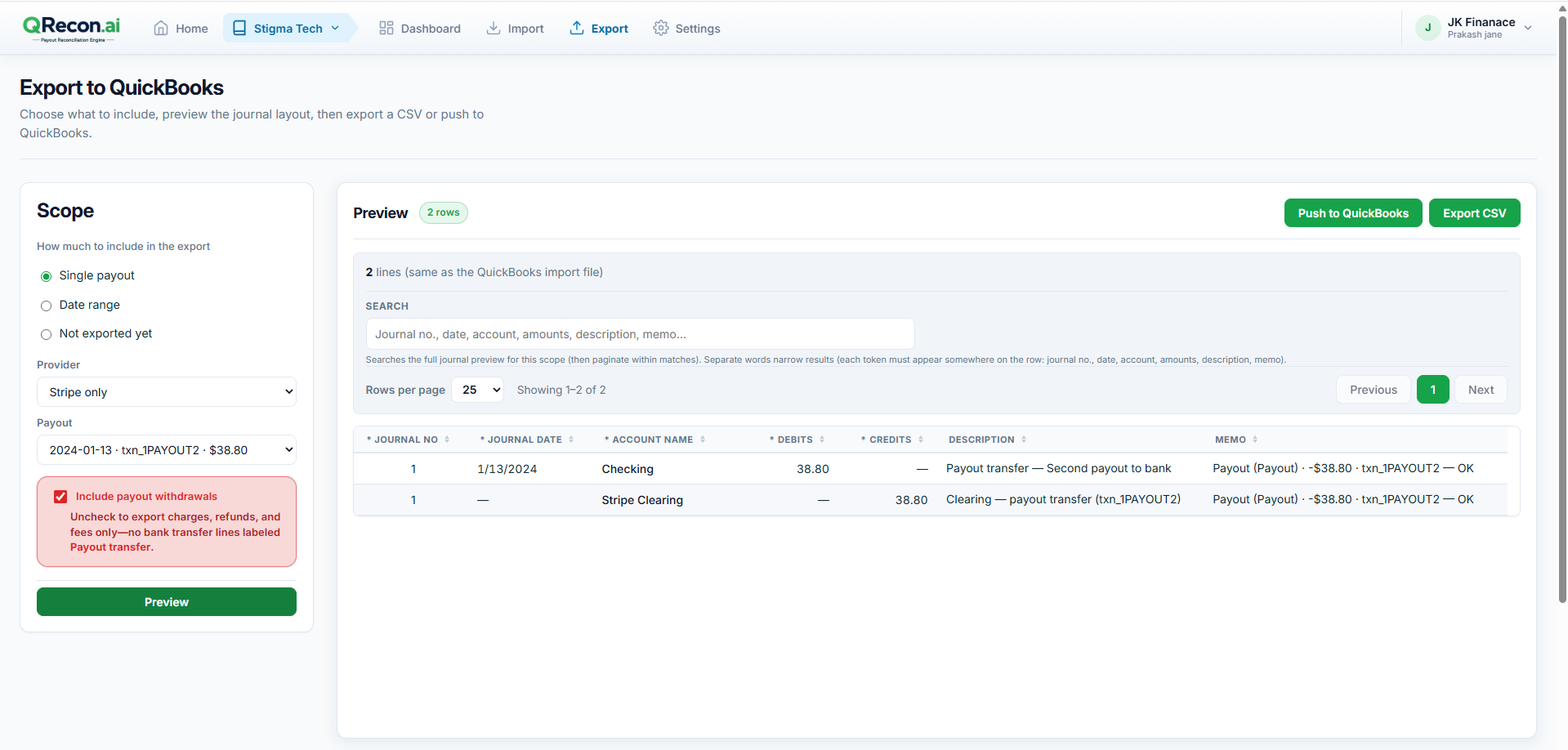Expand the Stigma Tech company chevron
The image size is (1568, 750).
coord(335,29)
